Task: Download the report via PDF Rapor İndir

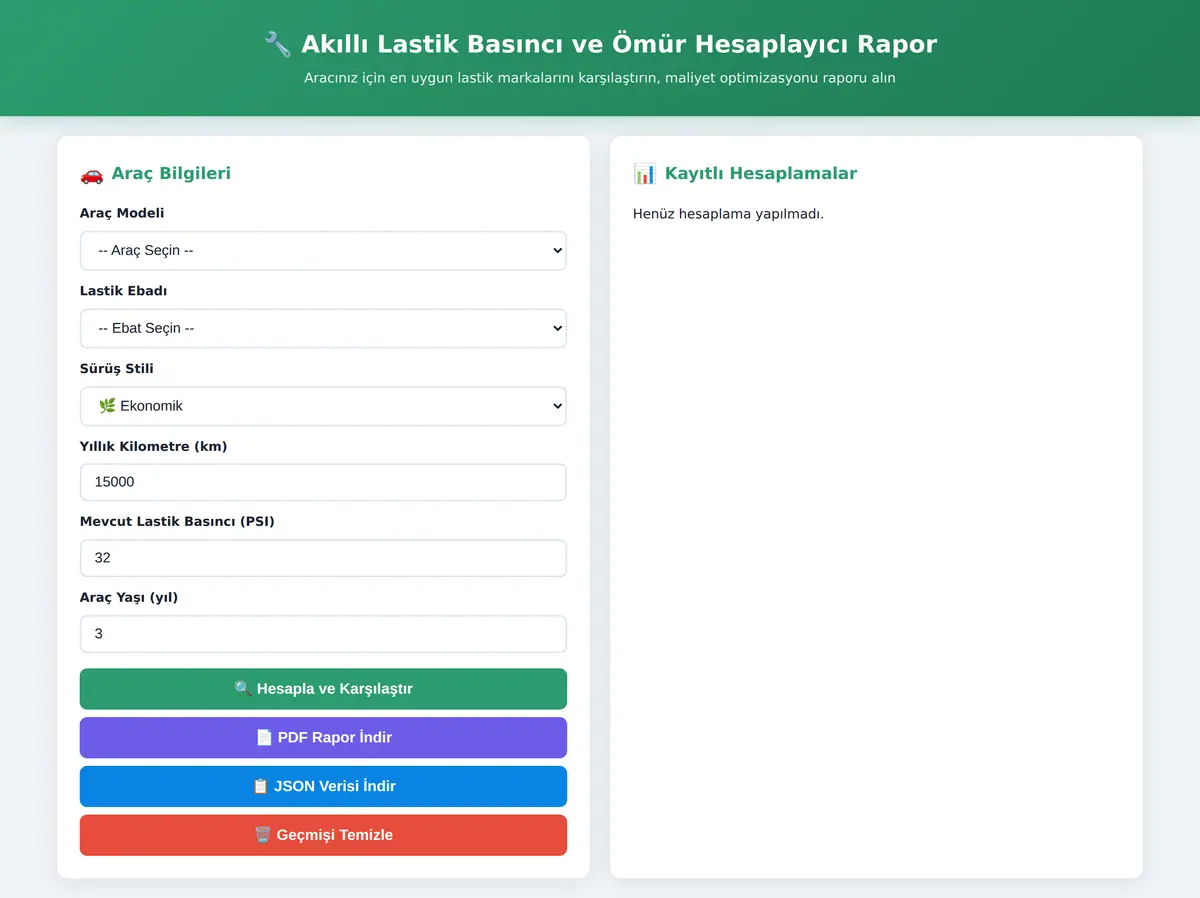Action: click(323, 738)
